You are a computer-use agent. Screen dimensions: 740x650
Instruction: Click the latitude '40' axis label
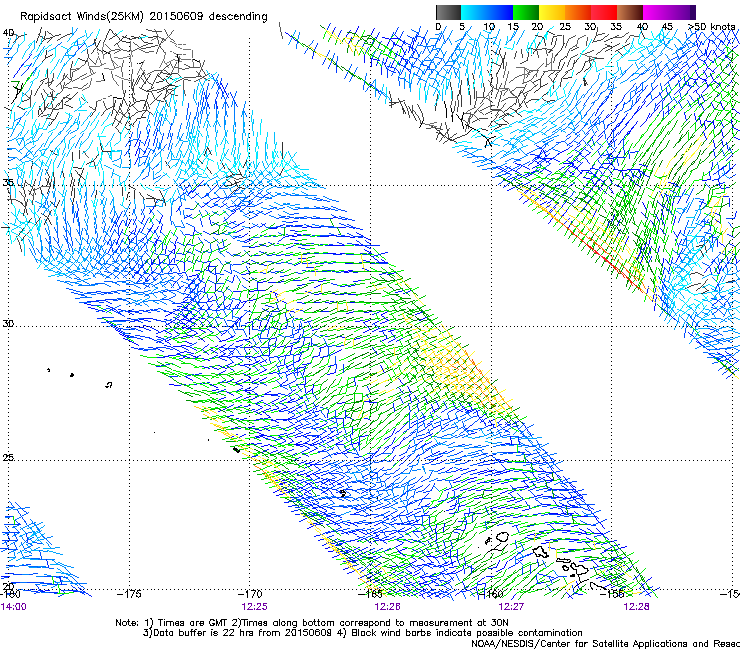click(x=8, y=33)
